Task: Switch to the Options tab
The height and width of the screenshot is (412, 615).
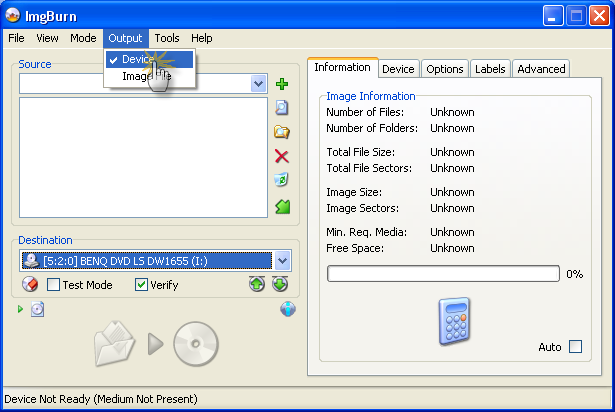Action: click(x=445, y=69)
